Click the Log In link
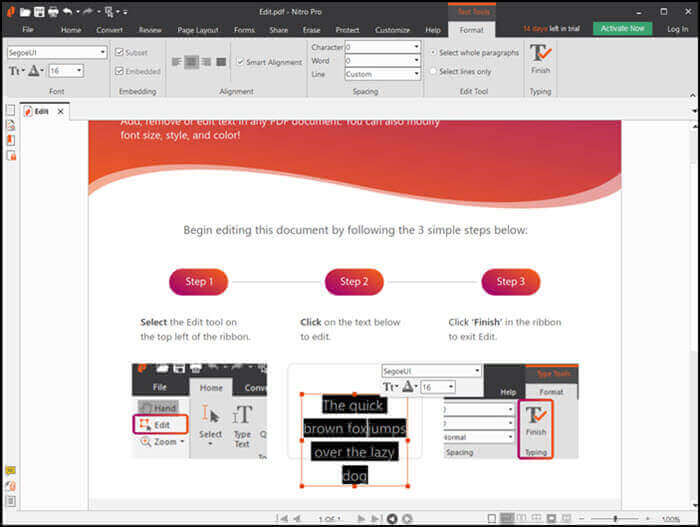Image resolution: width=700 pixels, height=527 pixels. point(677,29)
